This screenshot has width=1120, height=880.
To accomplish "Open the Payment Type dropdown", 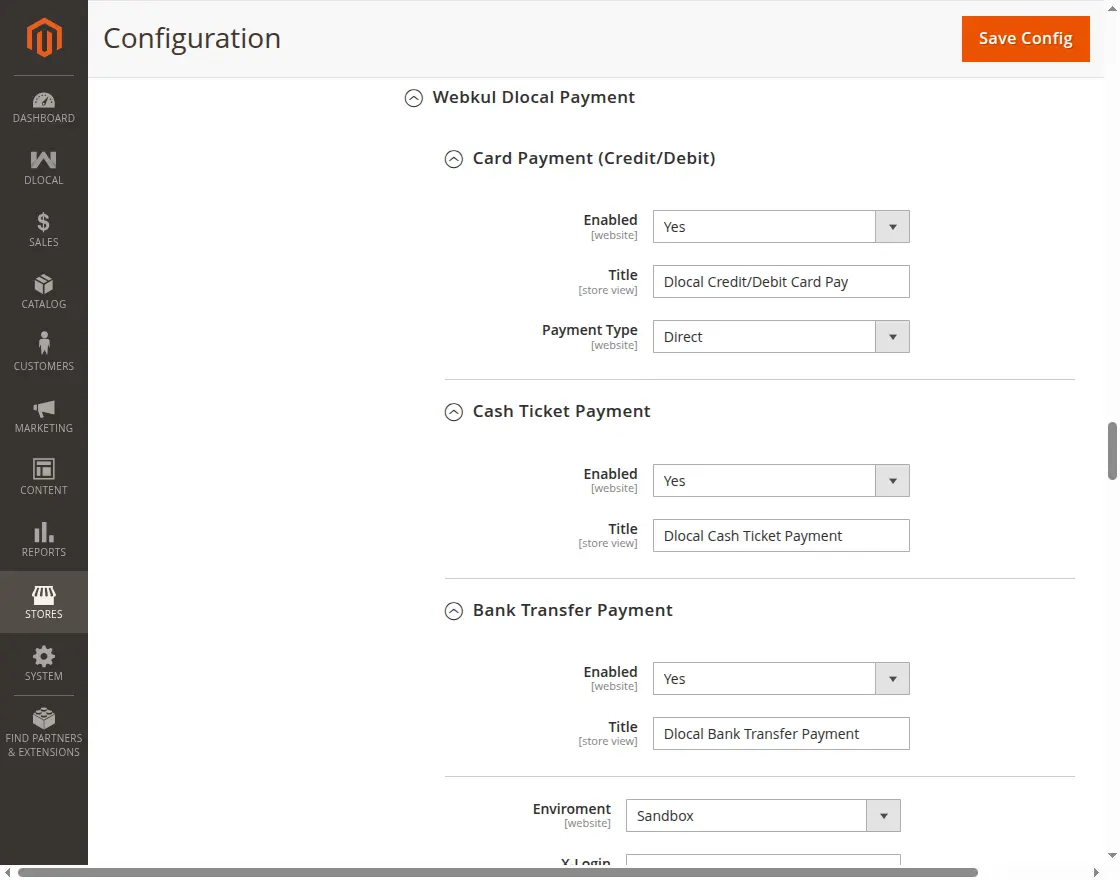I will [x=780, y=337].
